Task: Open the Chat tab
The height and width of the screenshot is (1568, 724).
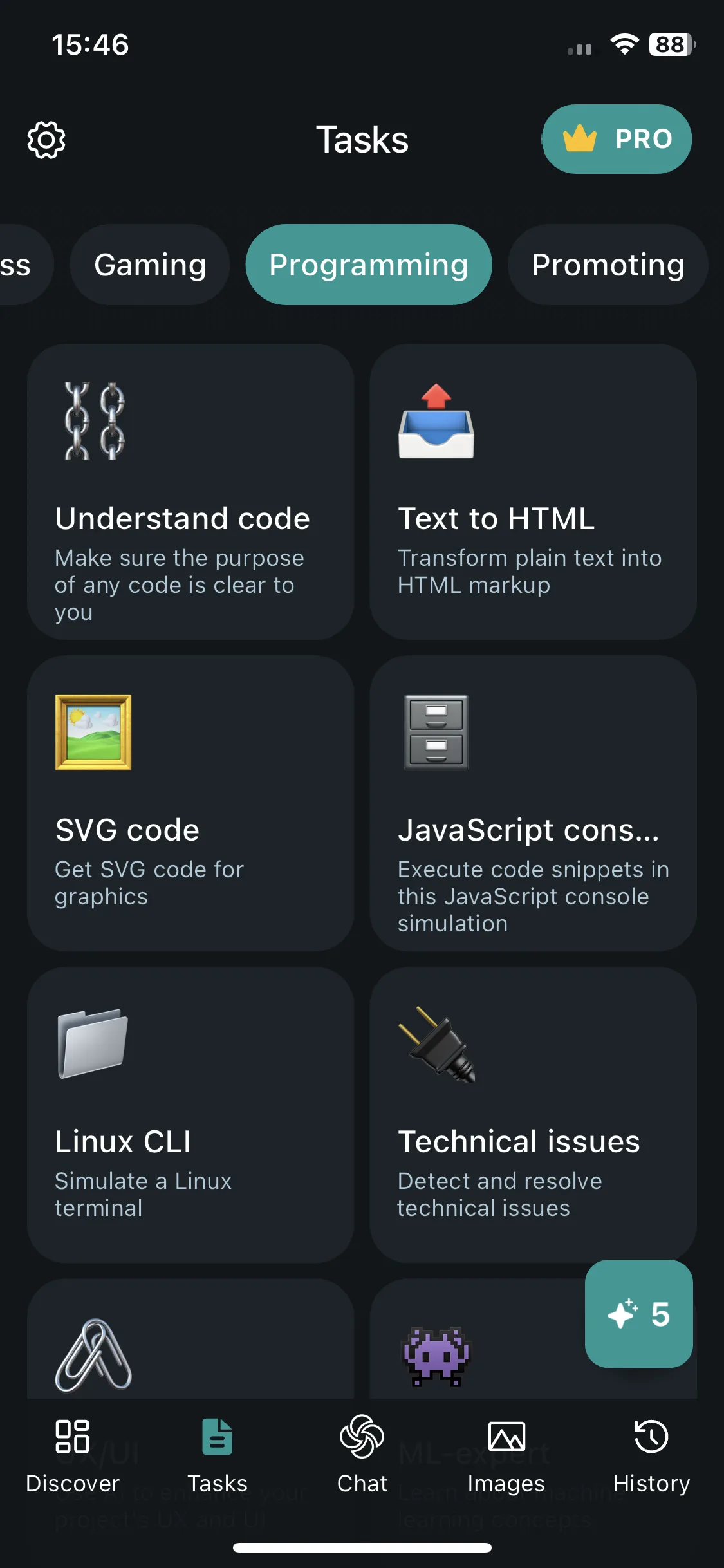Action: [x=362, y=1457]
